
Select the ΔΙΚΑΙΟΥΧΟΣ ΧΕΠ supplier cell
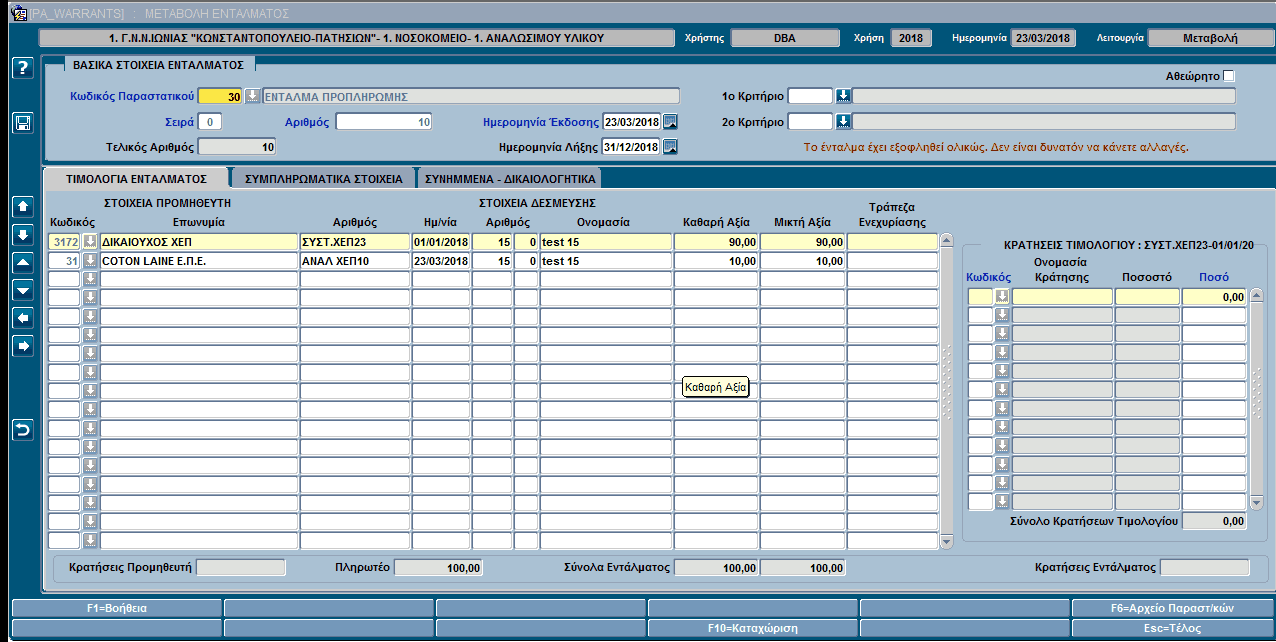[199, 242]
